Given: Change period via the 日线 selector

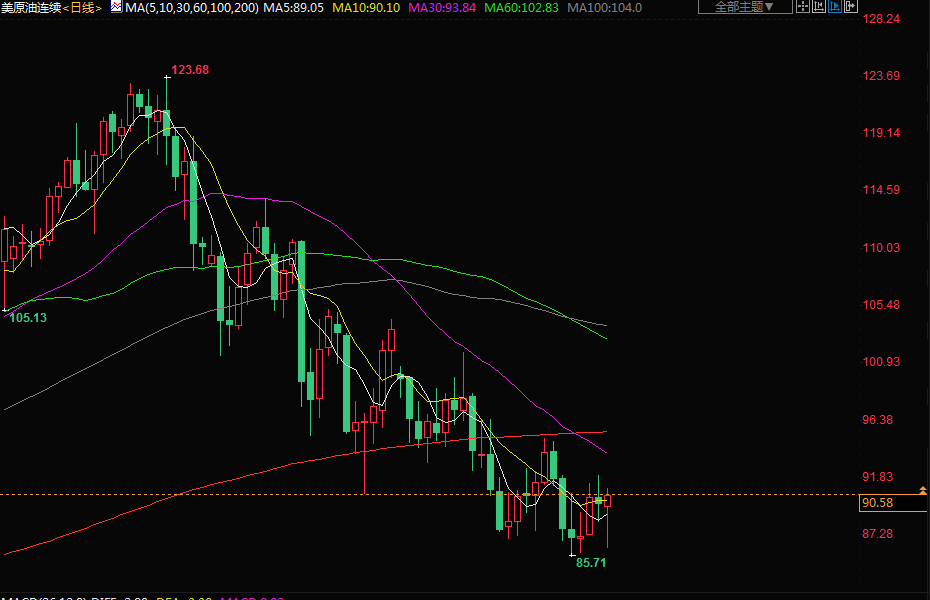Looking at the screenshot, I should click(84, 7).
